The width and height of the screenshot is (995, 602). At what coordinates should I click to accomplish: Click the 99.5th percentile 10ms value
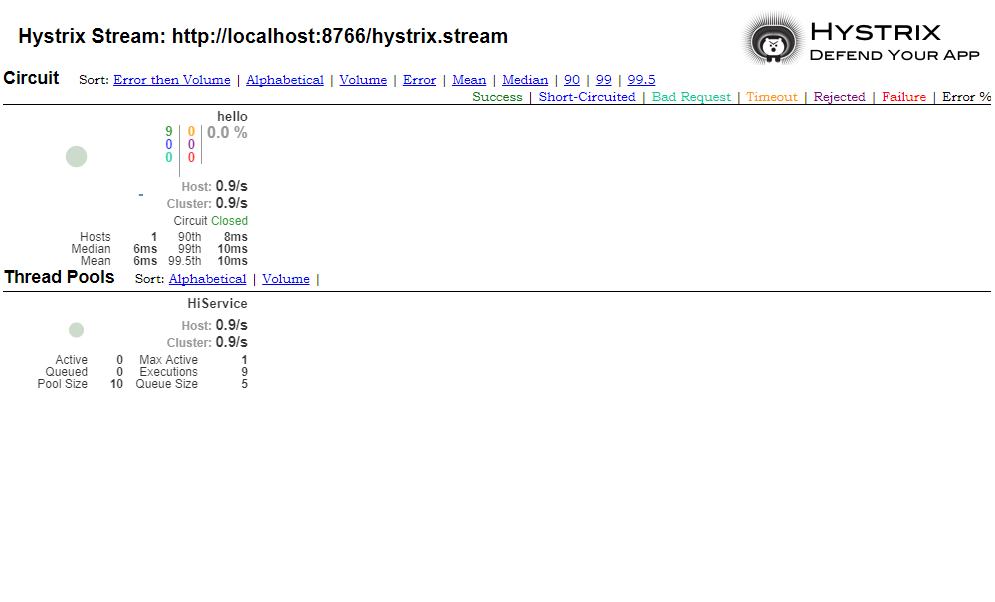point(232,261)
